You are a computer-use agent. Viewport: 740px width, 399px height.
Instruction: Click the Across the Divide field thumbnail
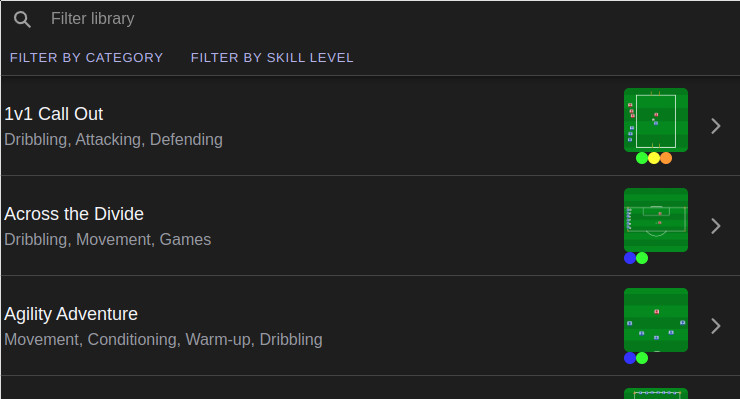click(656, 220)
